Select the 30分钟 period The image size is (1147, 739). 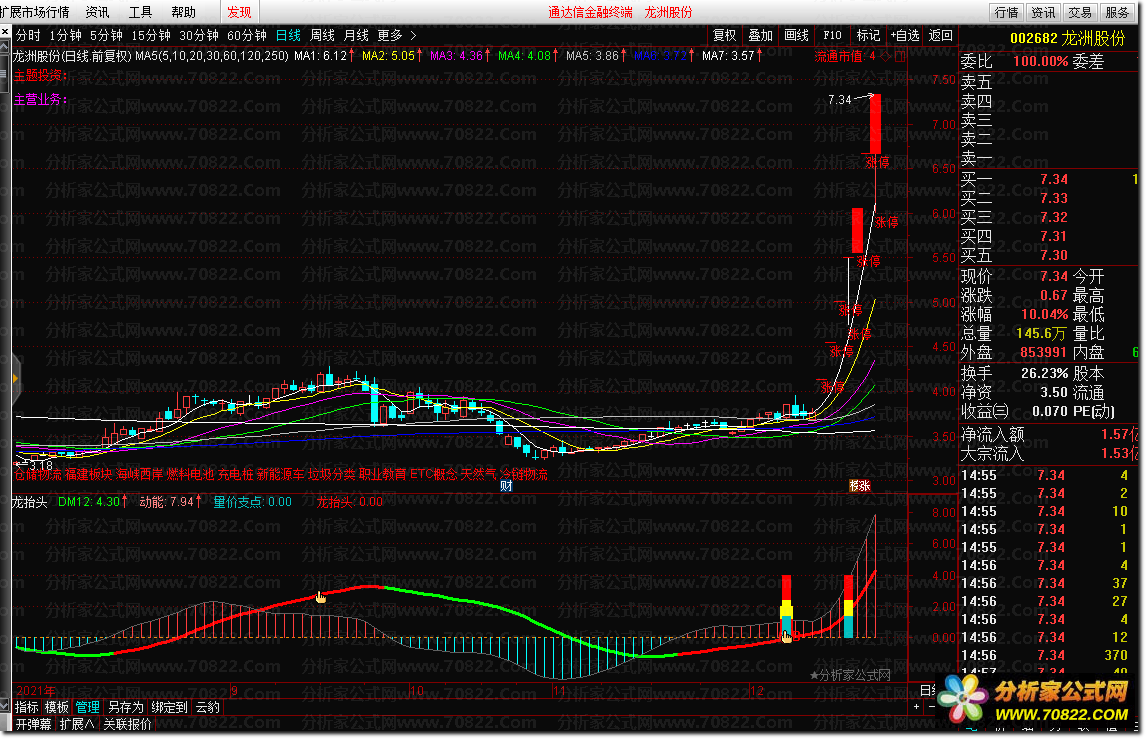click(x=199, y=35)
